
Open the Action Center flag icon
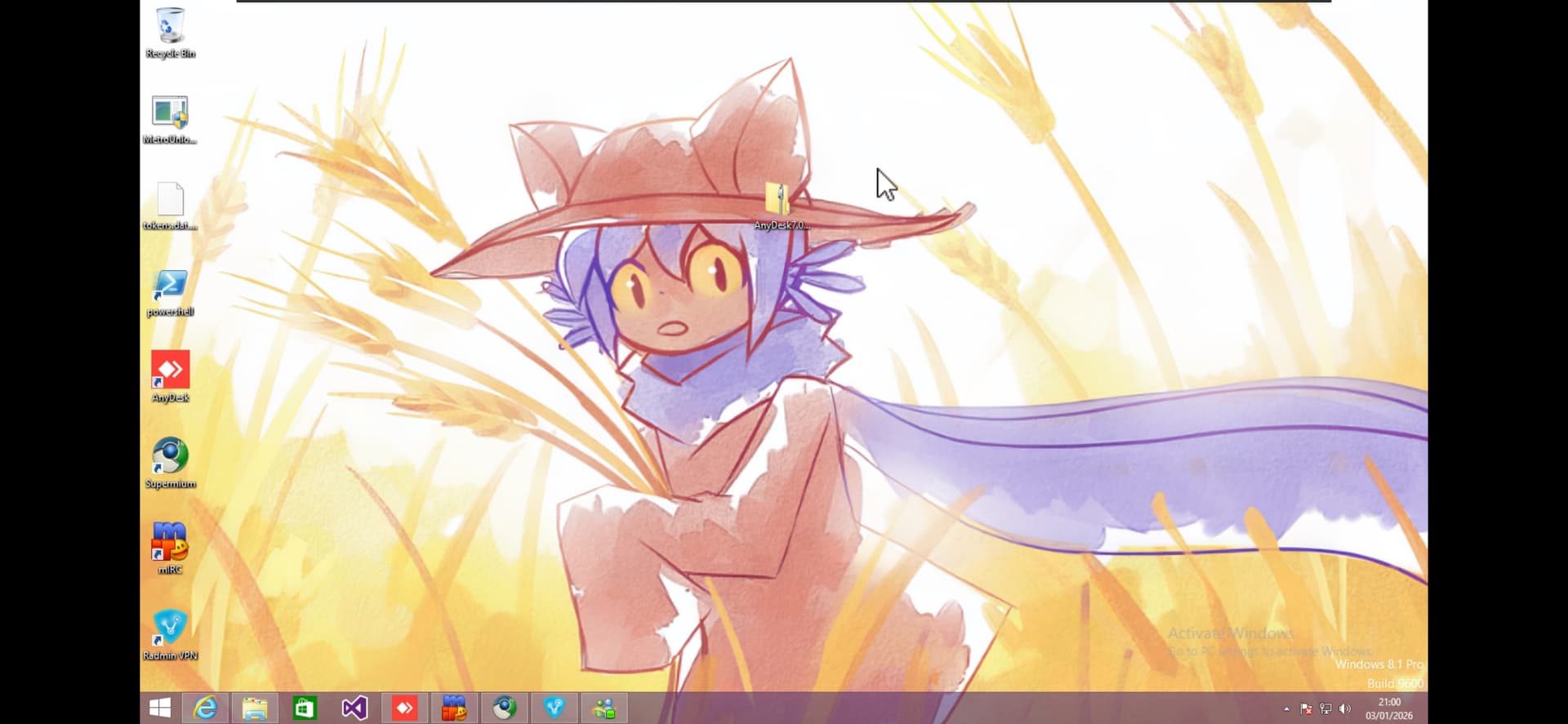click(1306, 708)
